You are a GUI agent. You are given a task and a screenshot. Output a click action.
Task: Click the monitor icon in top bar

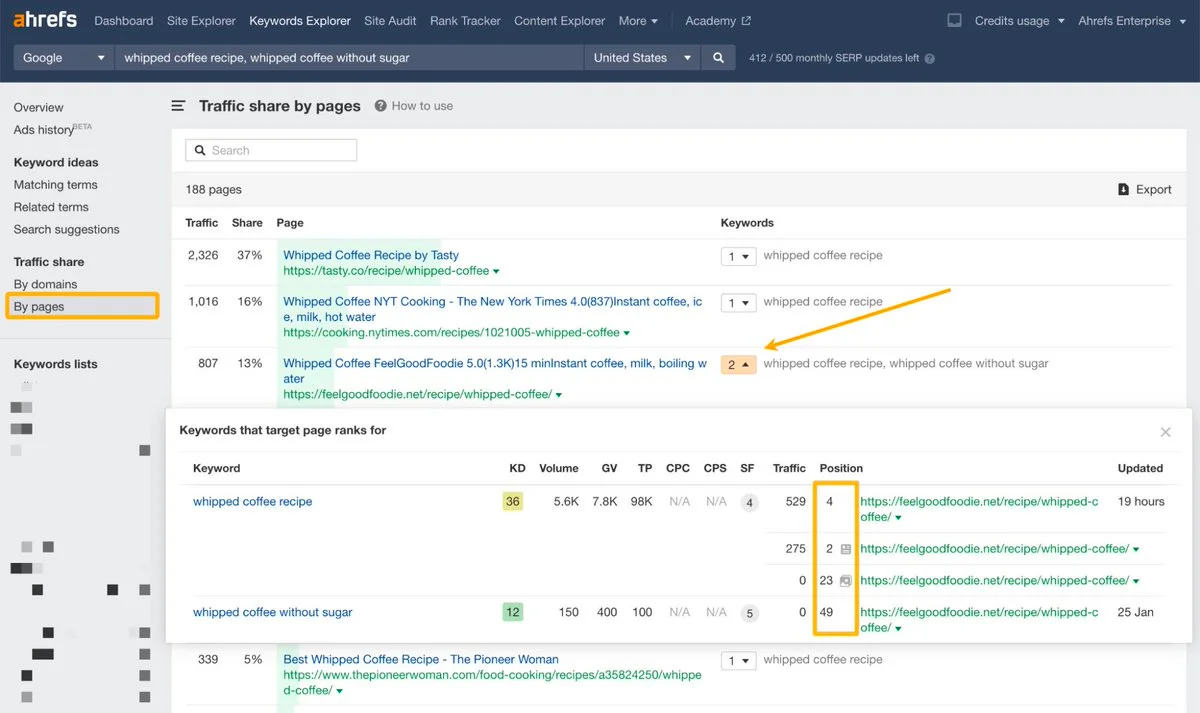pyautogui.click(x=954, y=21)
